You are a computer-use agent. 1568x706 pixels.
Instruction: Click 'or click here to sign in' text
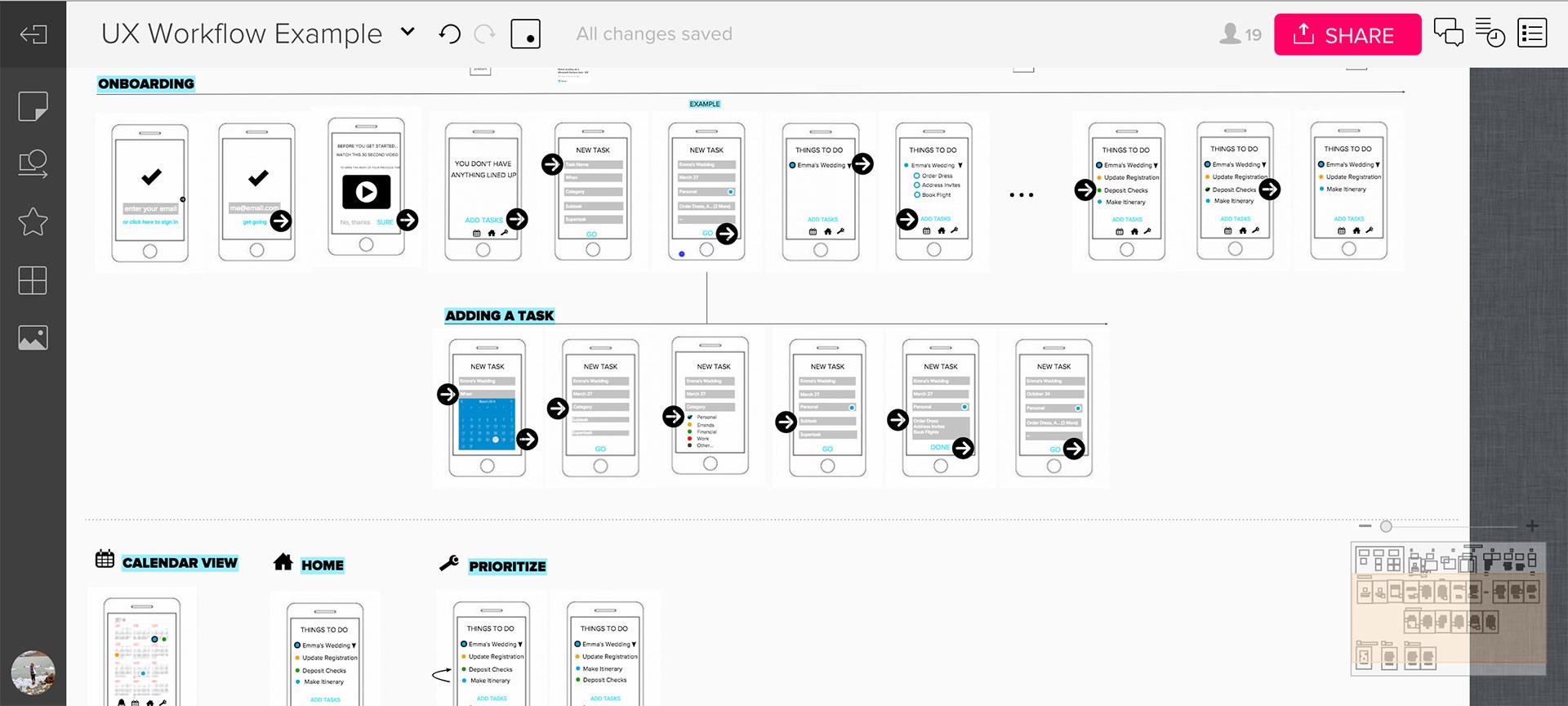click(x=150, y=221)
